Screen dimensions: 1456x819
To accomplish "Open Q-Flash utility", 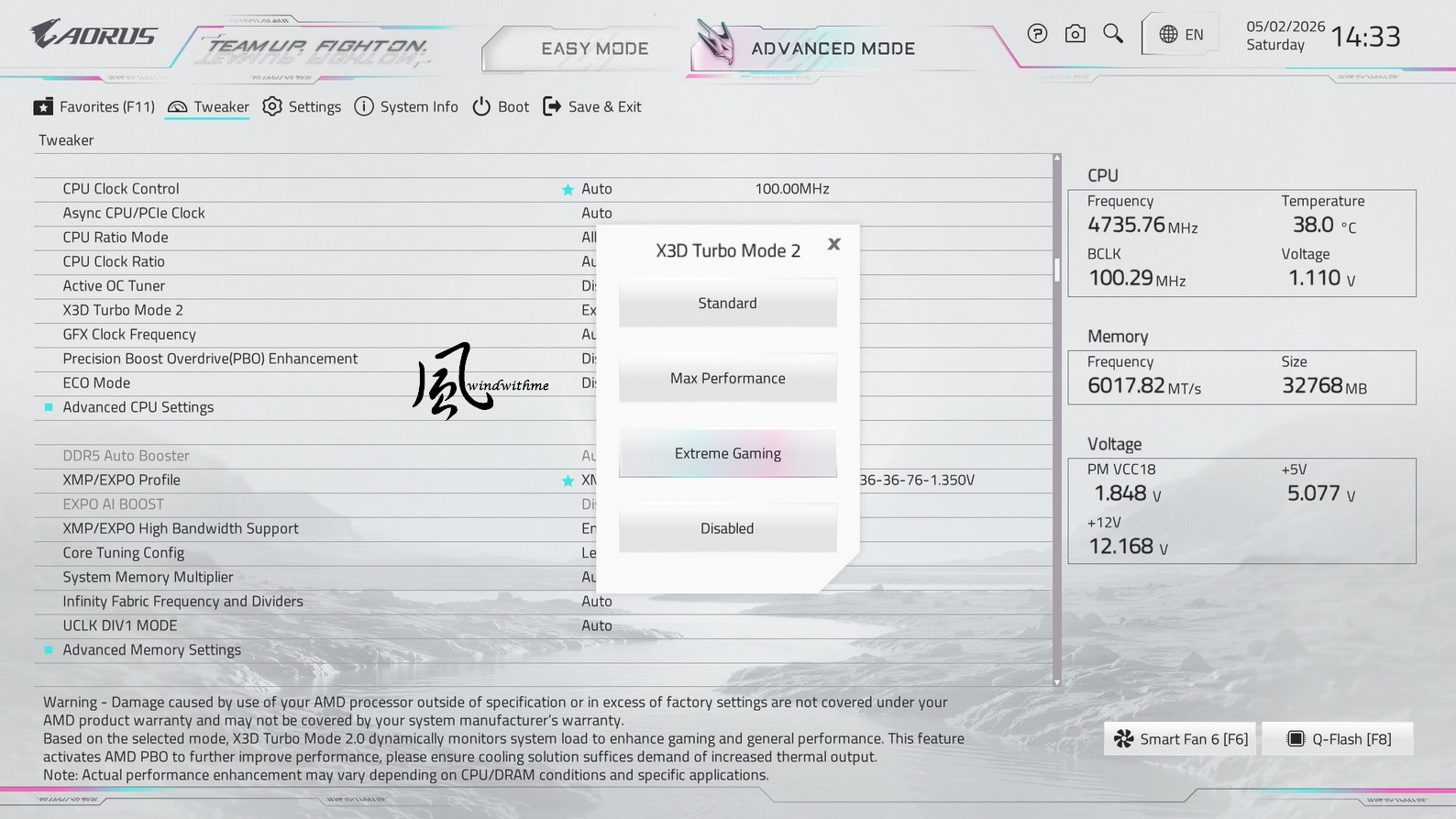I will tap(1338, 739).
